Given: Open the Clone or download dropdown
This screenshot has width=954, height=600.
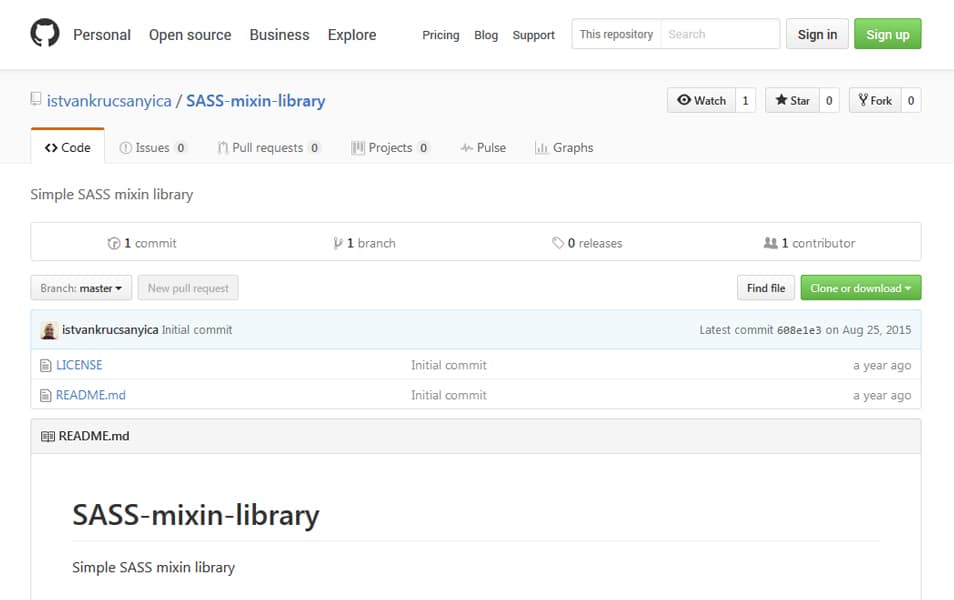Looking at the screenshot, I should pyautogui.click(x=860, y=288).
